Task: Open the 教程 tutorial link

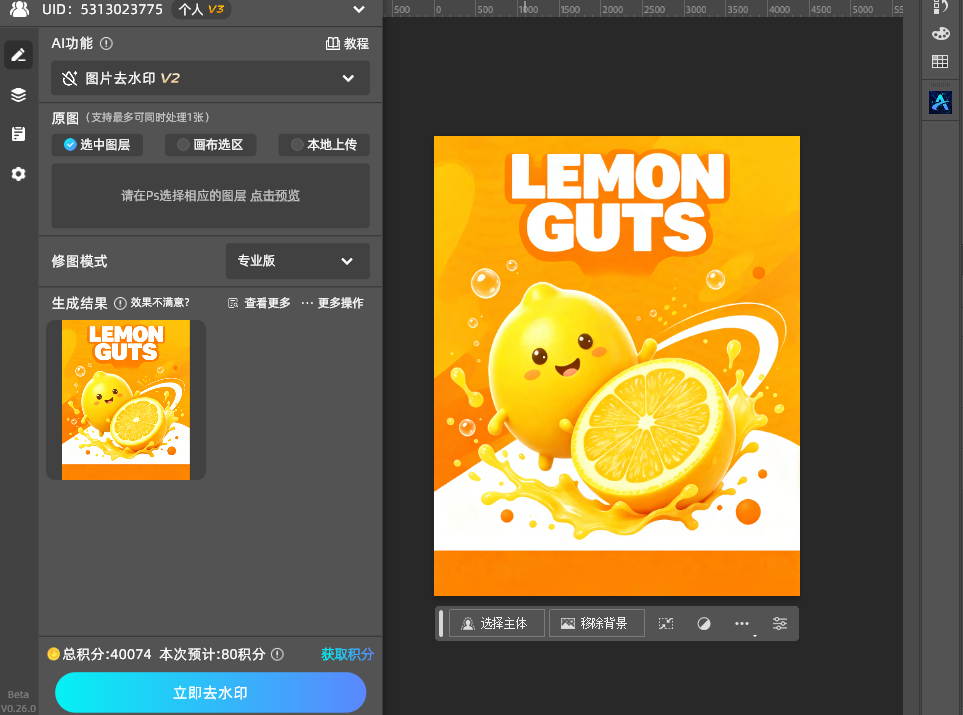Action: pos(347,44)
